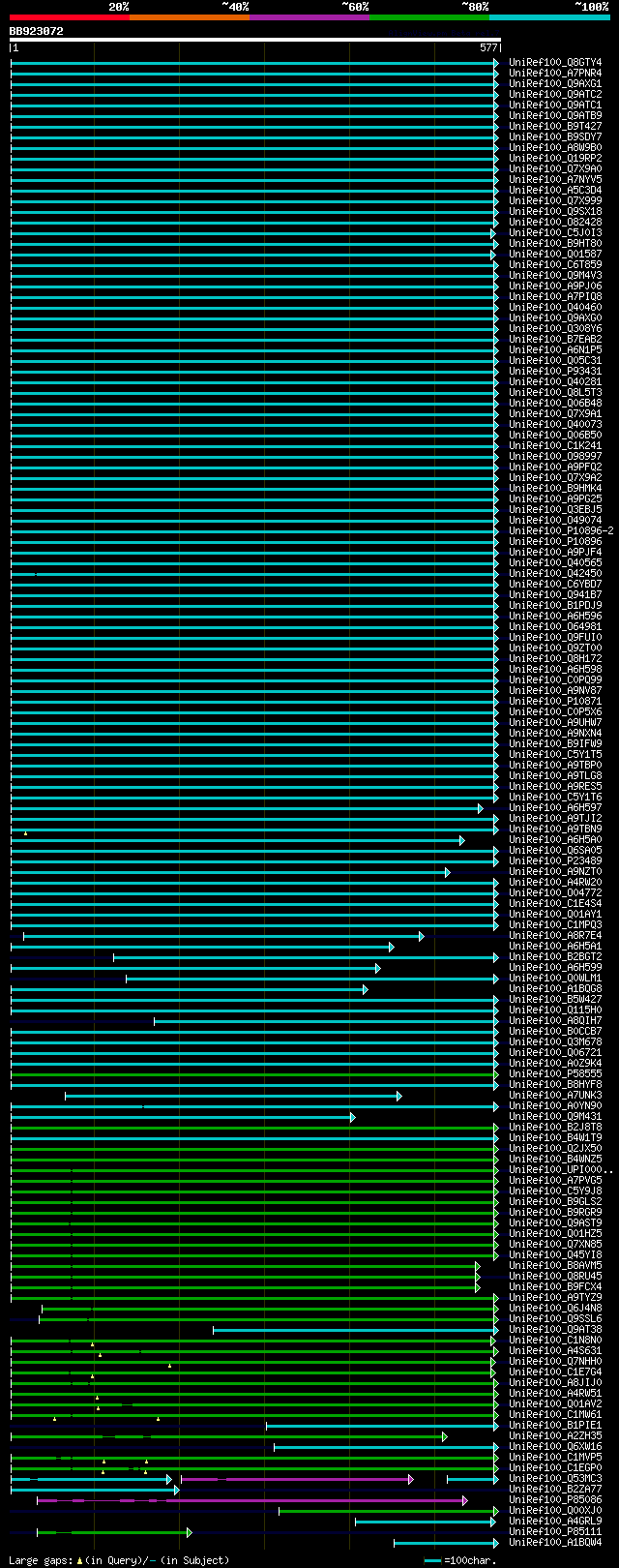Click the cyan alignment bar of A1BQW4
619x1568 pixels.
click(x=446, y=1543)
